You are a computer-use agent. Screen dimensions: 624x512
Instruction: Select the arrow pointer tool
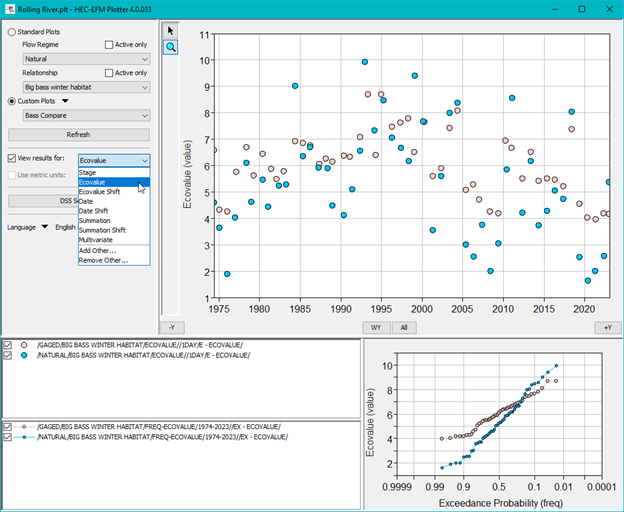click(171, 30)
